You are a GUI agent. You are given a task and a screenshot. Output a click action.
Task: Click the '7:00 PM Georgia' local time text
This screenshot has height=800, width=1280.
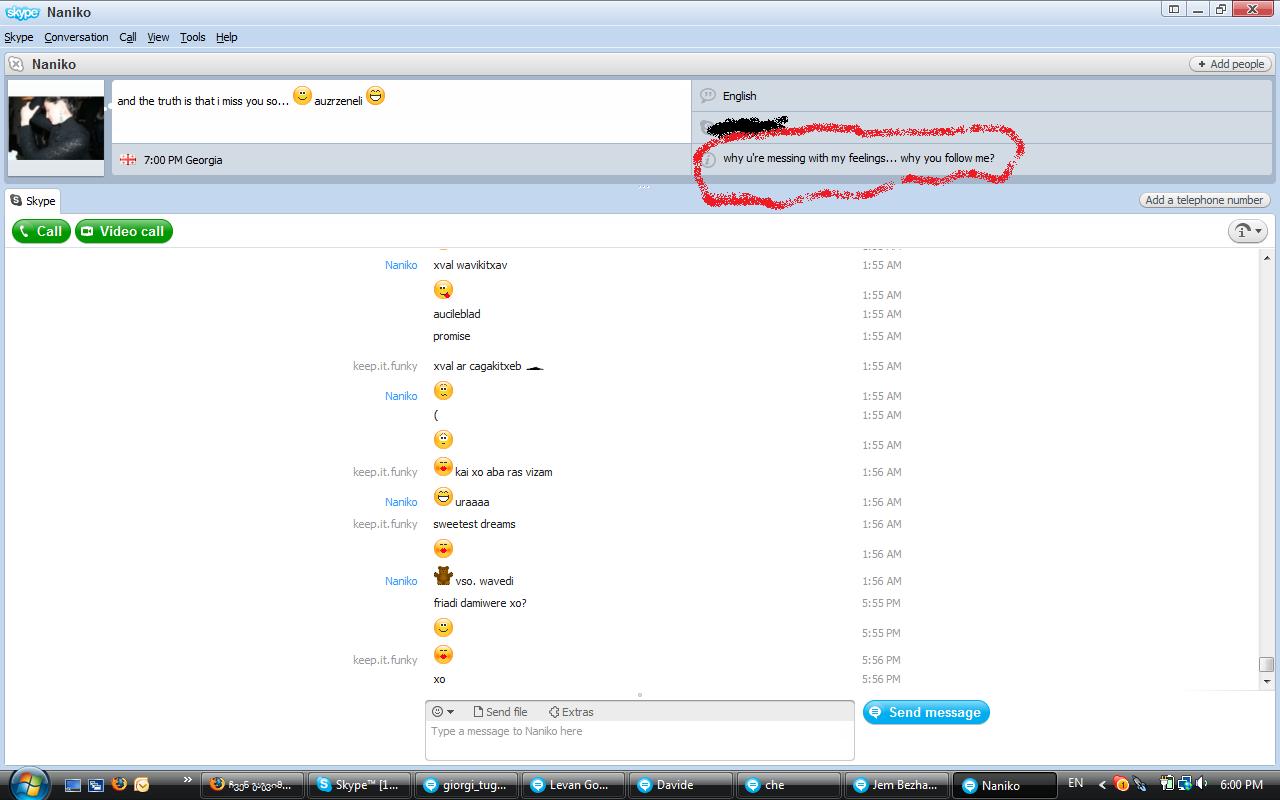[183, 160]
